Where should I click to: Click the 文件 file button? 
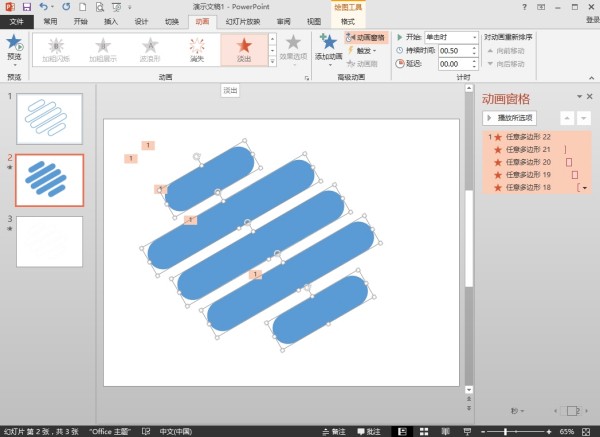[17, 20]
